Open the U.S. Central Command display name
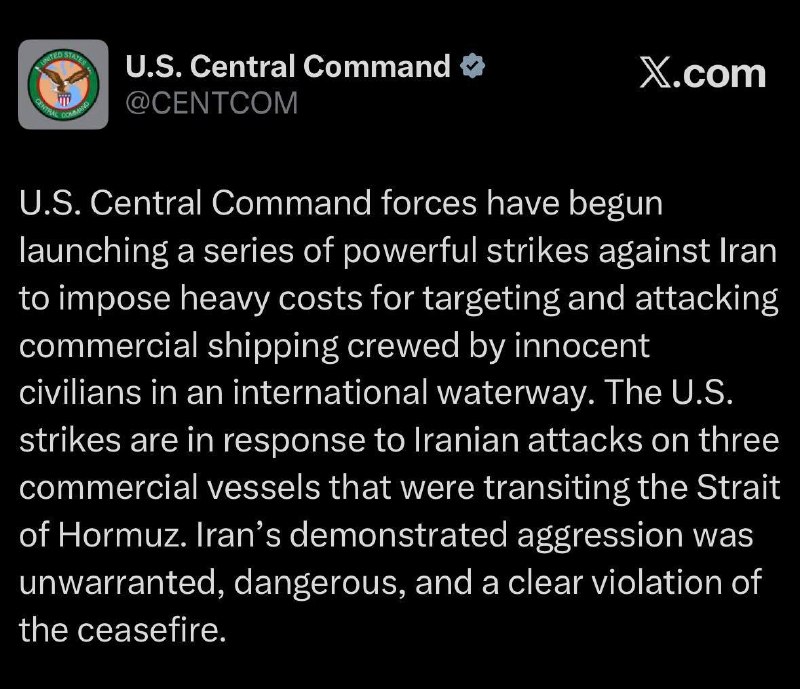 coord(288,66)
